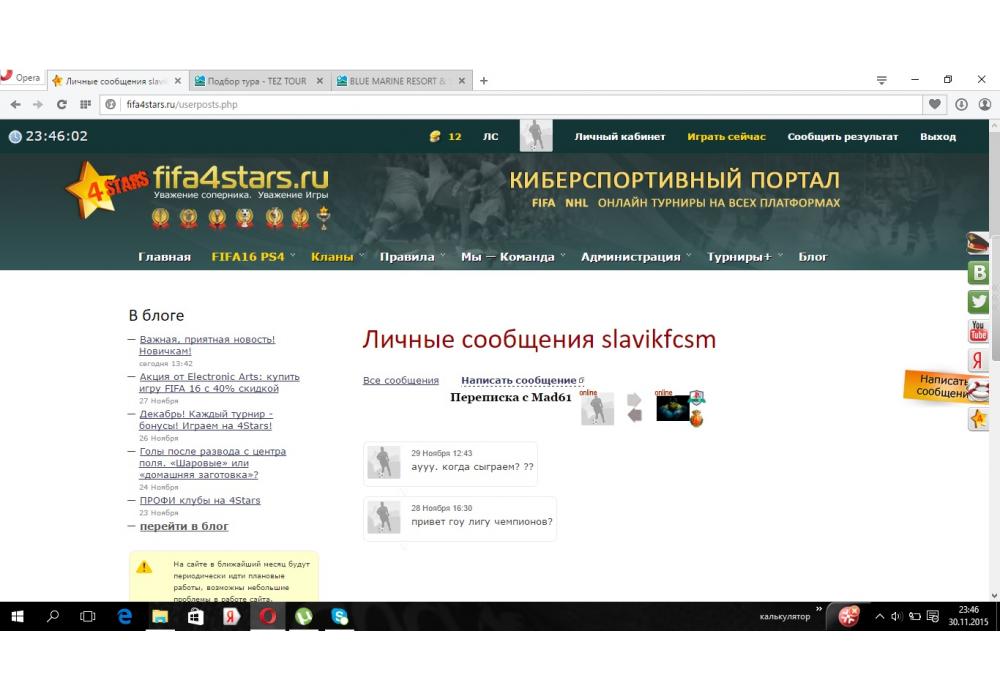Open Opera tab menu icon
This screenshot has height=700, width=1000.
pos(881,80)
